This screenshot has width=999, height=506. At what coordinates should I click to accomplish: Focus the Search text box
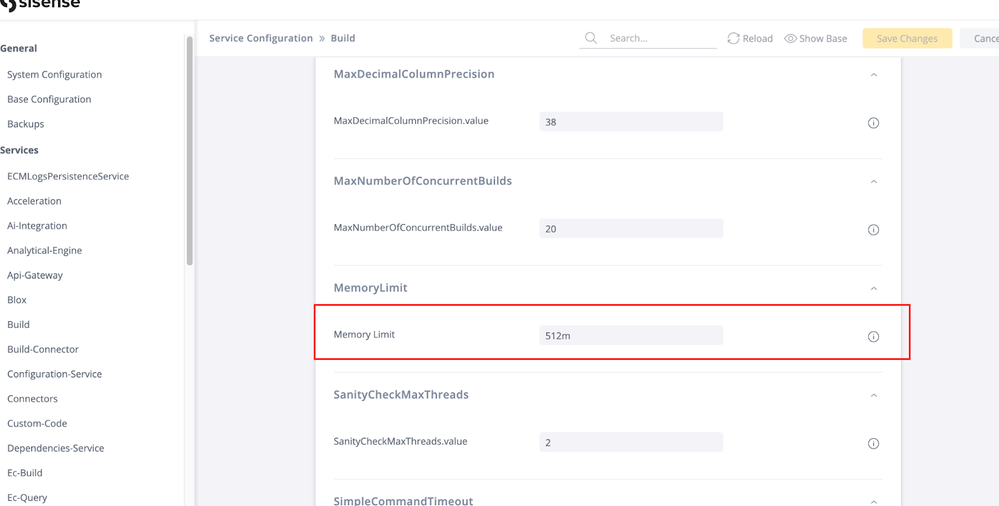tap(660, 38)
